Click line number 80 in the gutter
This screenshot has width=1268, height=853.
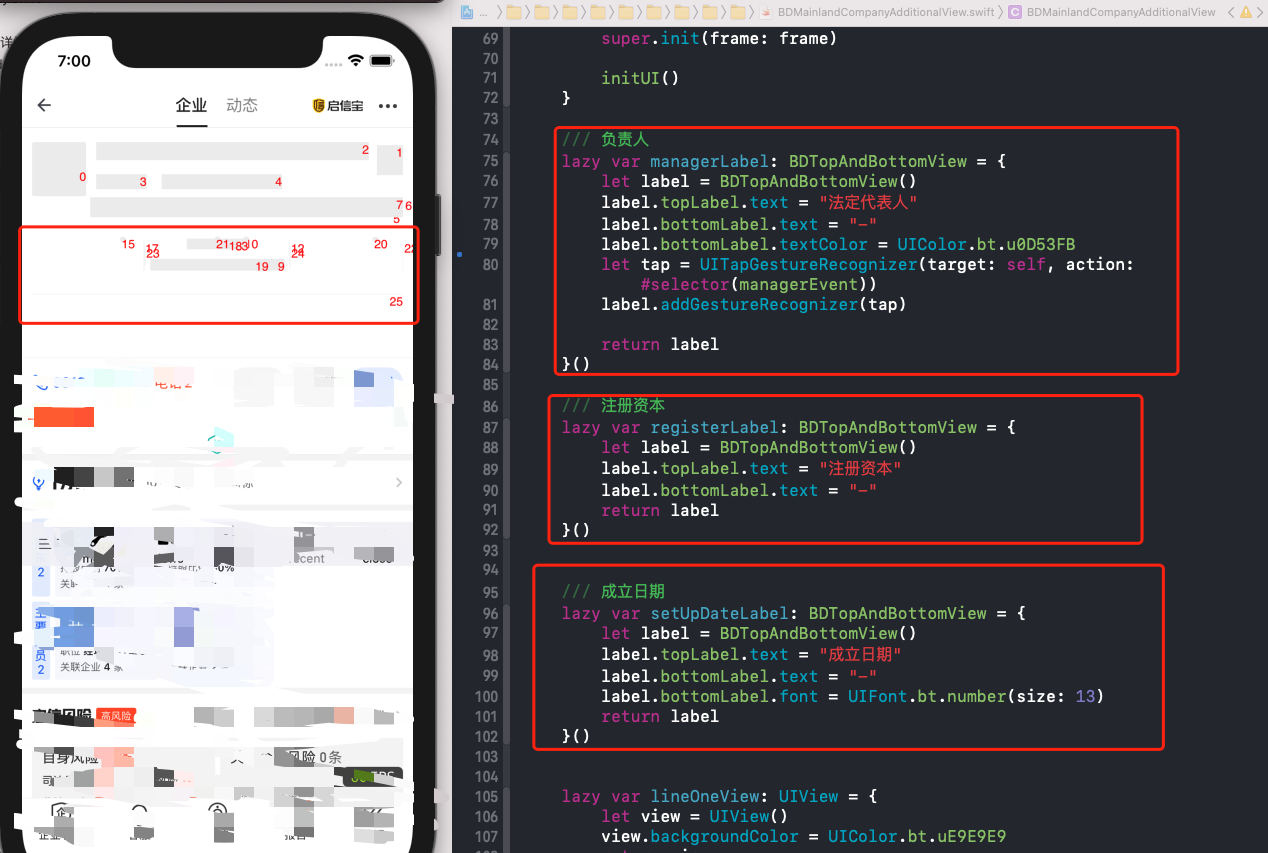489,265
